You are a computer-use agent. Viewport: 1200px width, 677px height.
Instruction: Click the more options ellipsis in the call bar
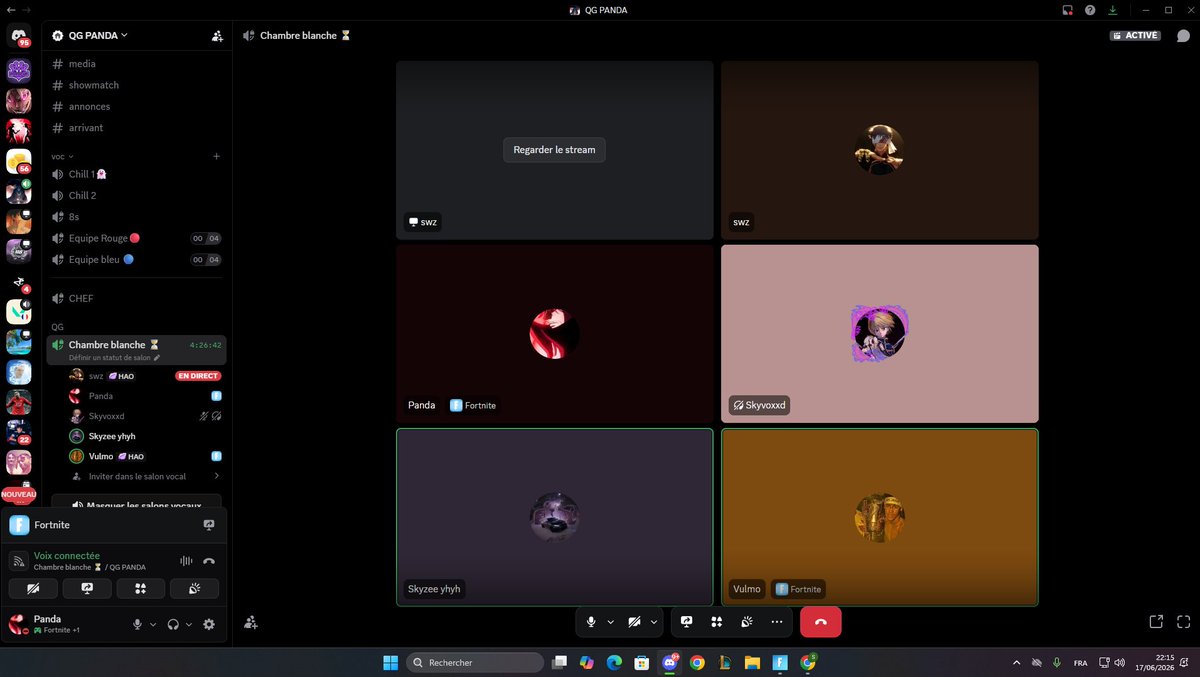pos(776,622)
